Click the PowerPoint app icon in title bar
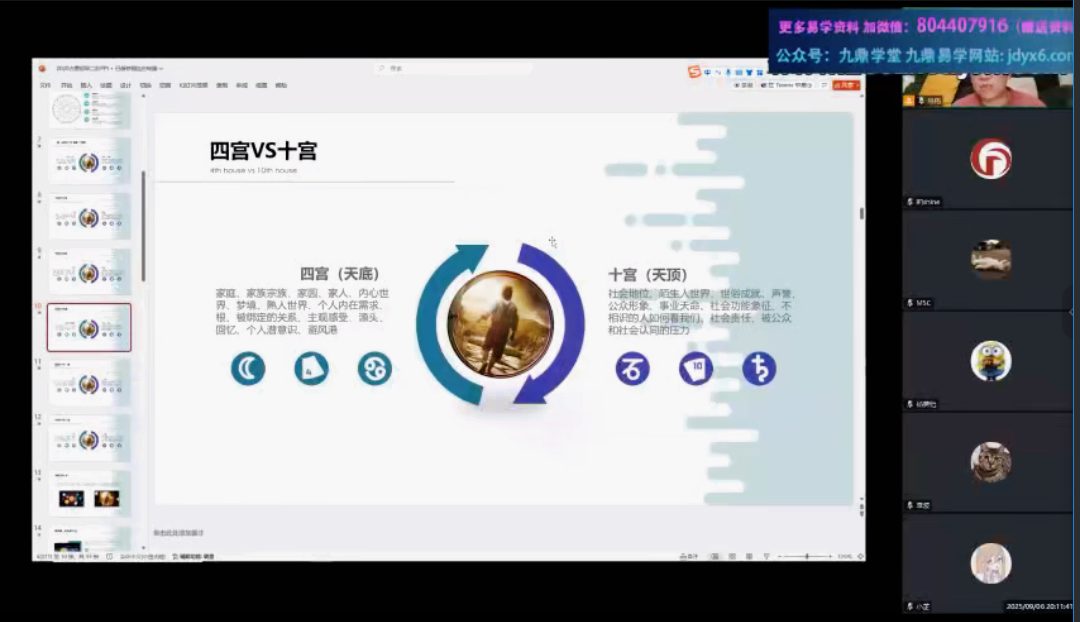Image resolution: width=1080 pixels, height=622 pixels. coord(43,69)
